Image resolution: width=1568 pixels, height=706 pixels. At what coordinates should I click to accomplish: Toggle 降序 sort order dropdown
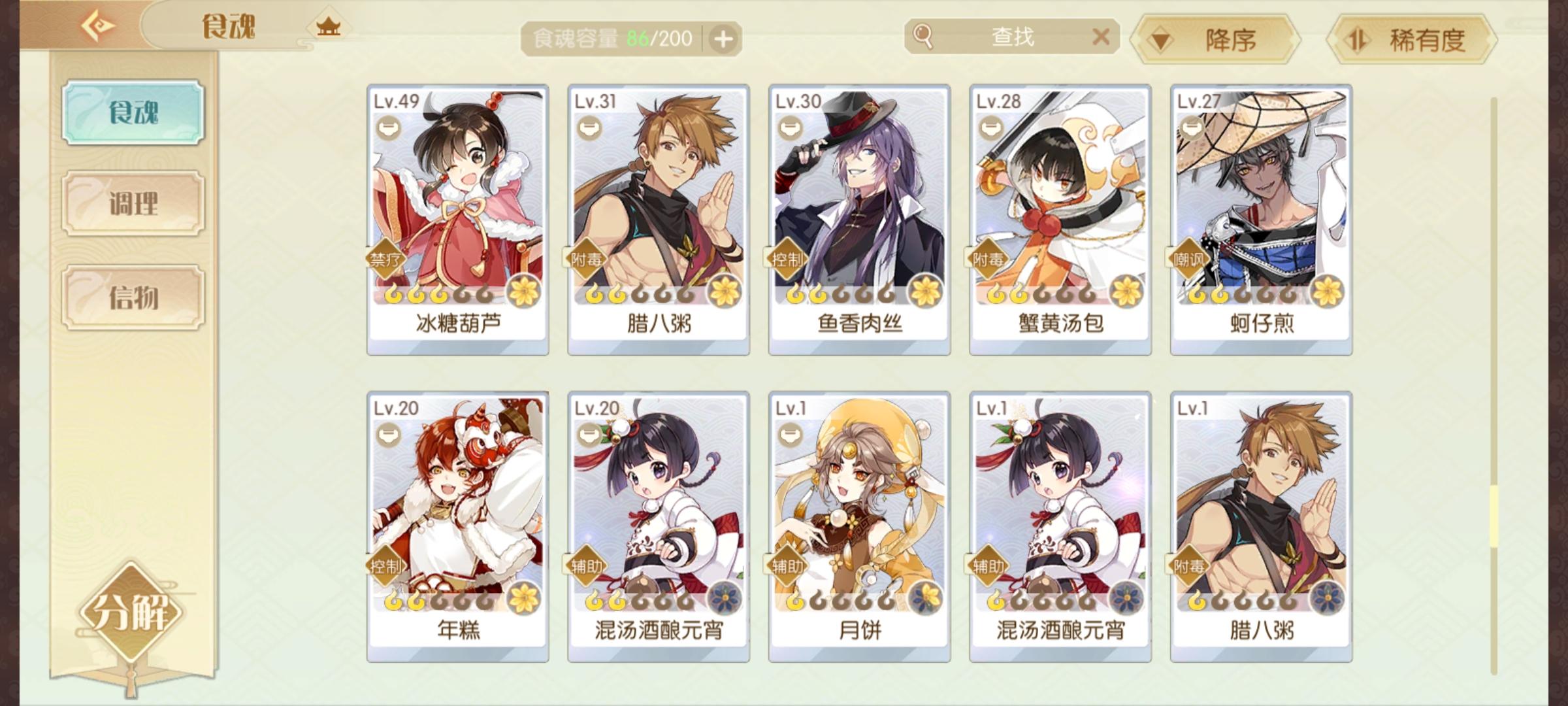[x=1215, y=39]
